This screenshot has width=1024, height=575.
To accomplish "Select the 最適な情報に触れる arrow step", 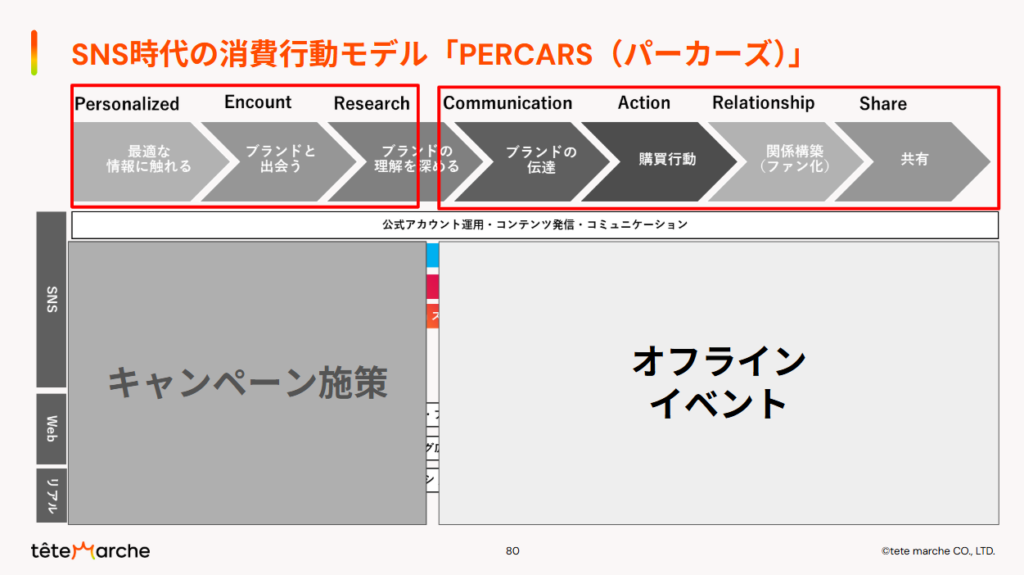I will point(147,159).
